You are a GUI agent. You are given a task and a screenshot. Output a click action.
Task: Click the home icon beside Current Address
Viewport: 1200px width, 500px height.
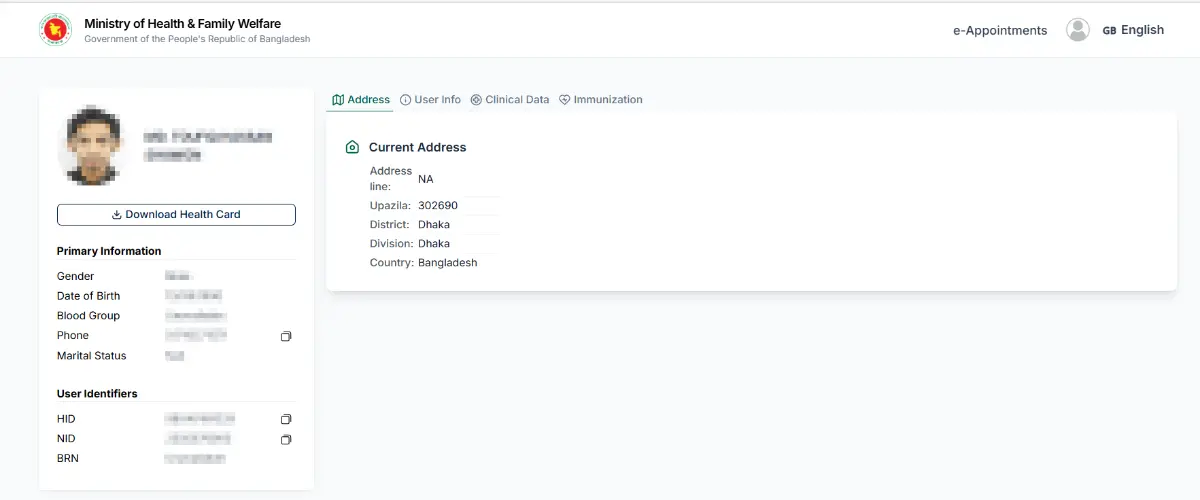point(352,147)
